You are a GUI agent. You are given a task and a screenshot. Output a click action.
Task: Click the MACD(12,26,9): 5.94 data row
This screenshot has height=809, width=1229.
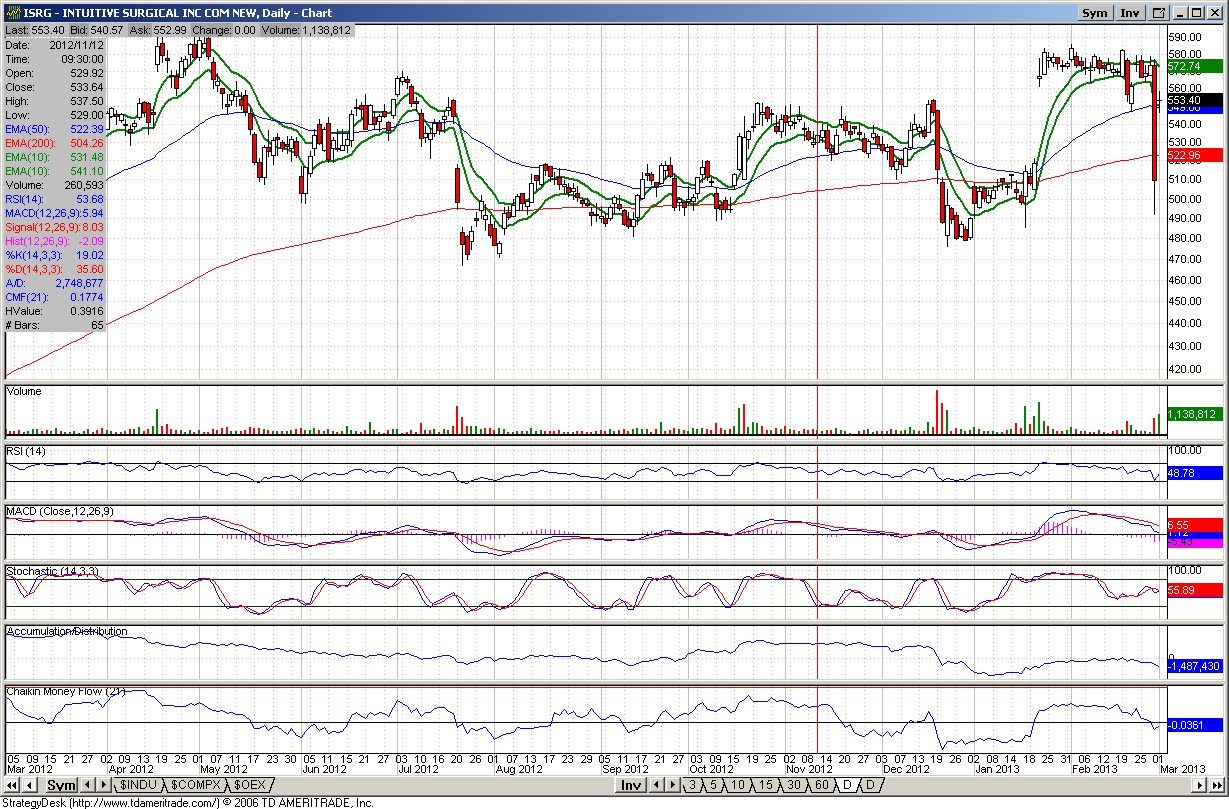tap(55, 213)
